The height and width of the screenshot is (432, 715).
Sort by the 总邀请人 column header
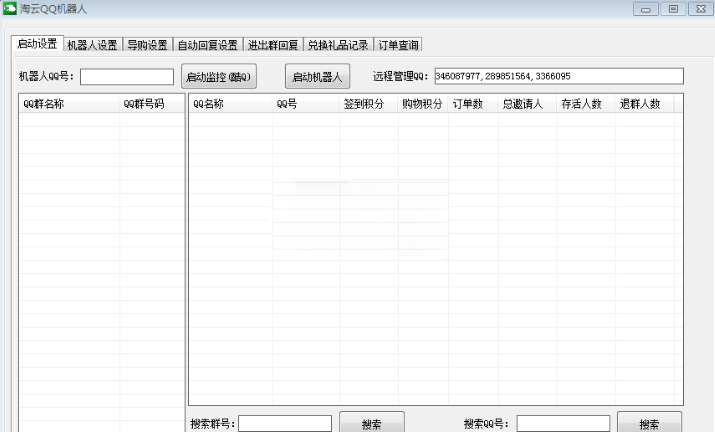528,104
